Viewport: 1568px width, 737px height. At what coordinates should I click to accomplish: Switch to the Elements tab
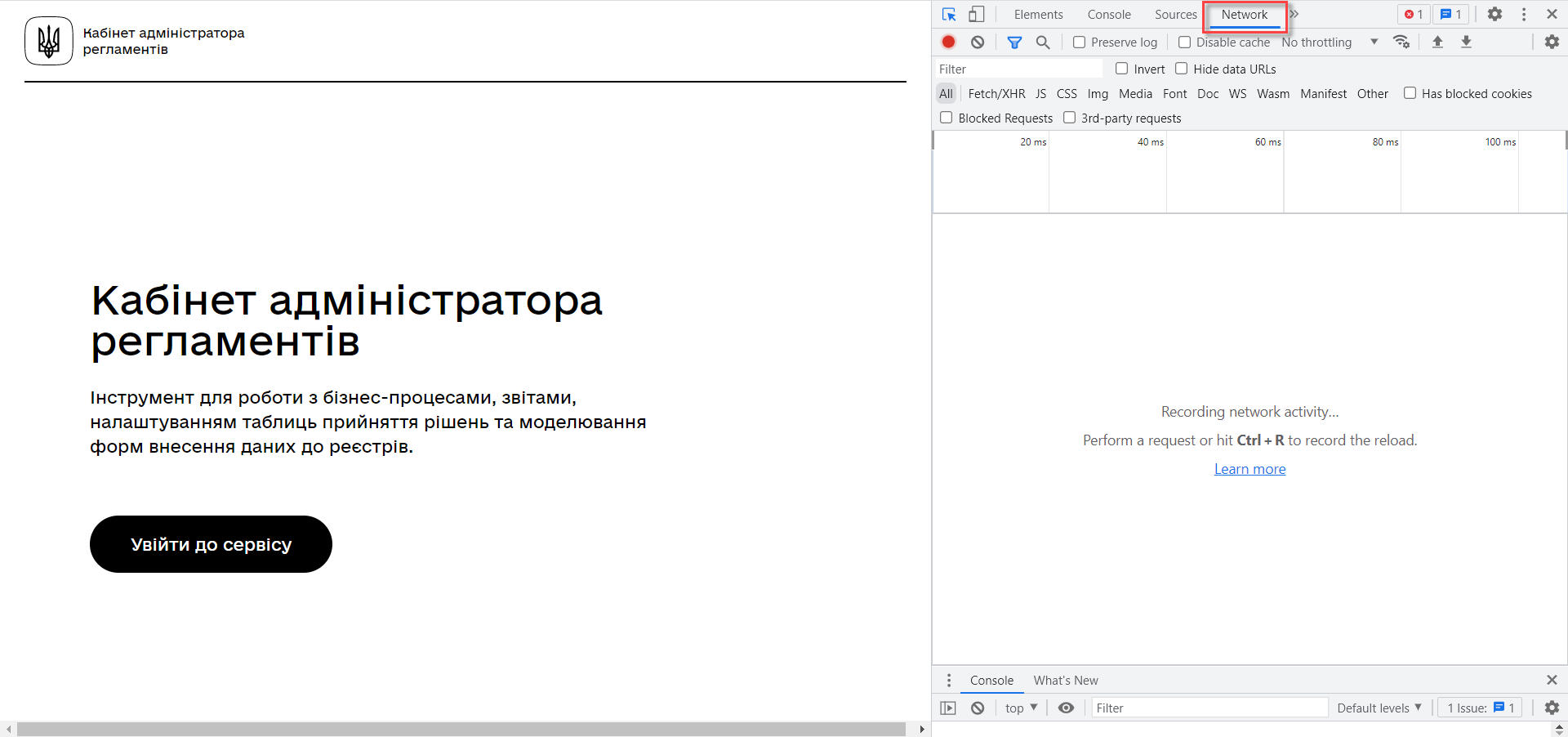[1038, 15]
